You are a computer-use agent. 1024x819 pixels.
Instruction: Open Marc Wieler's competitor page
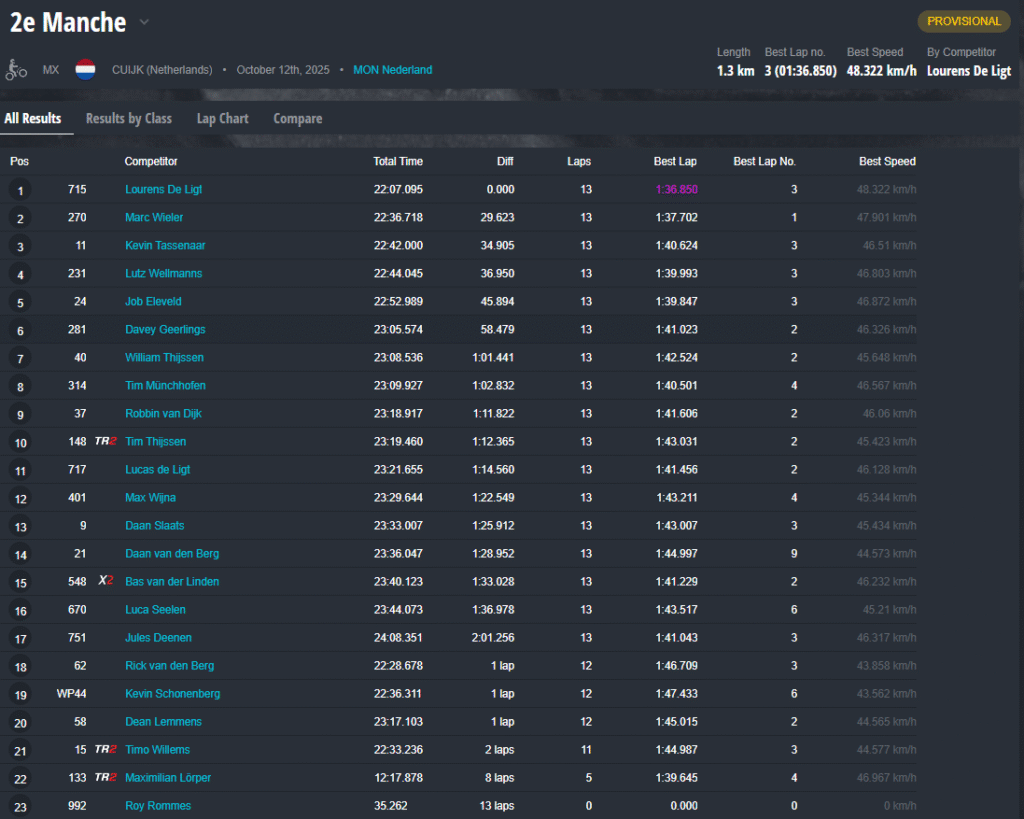(154, 217)
